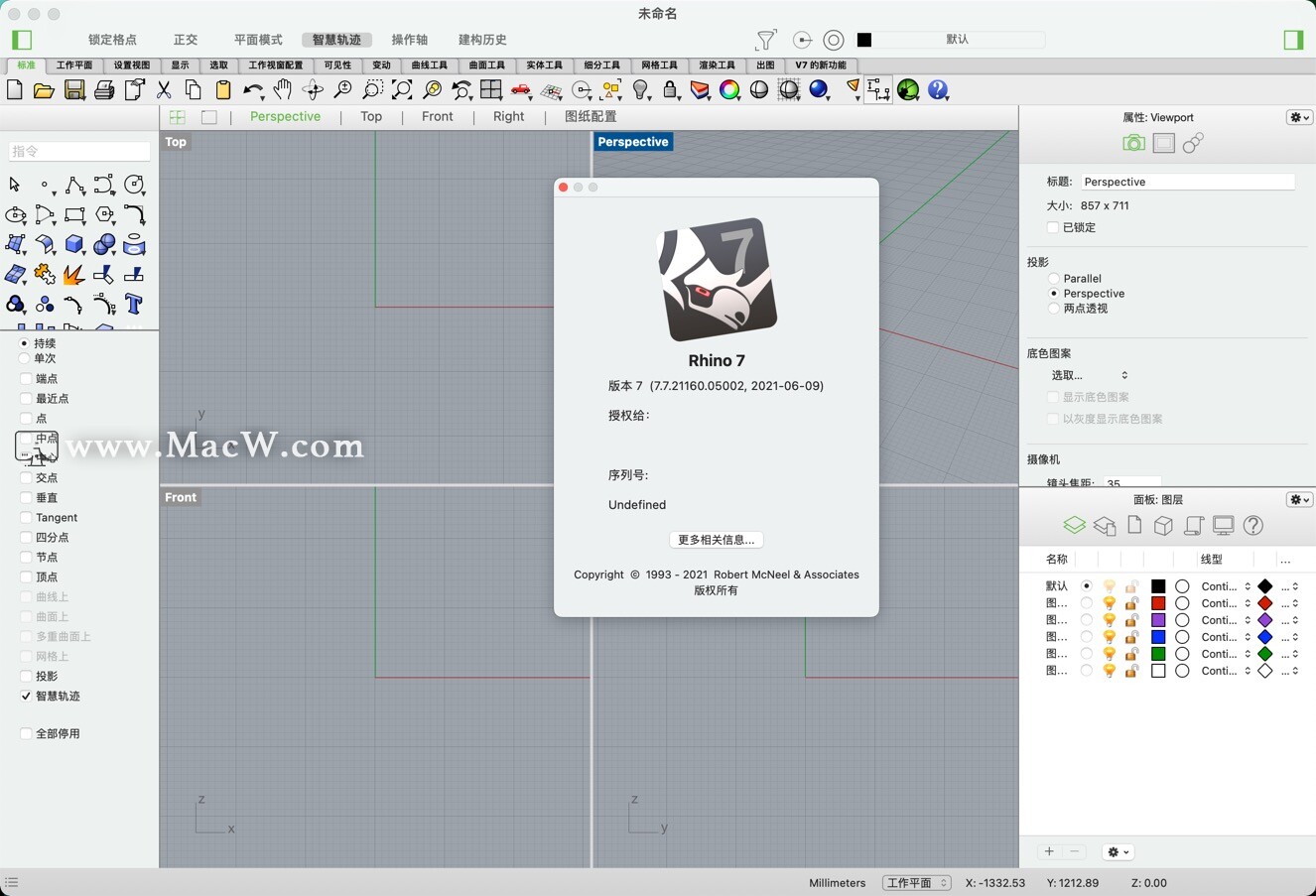Open the 选取... background image dropdown
This screenshot has width=1316, height=896.
coord(1089,375)
